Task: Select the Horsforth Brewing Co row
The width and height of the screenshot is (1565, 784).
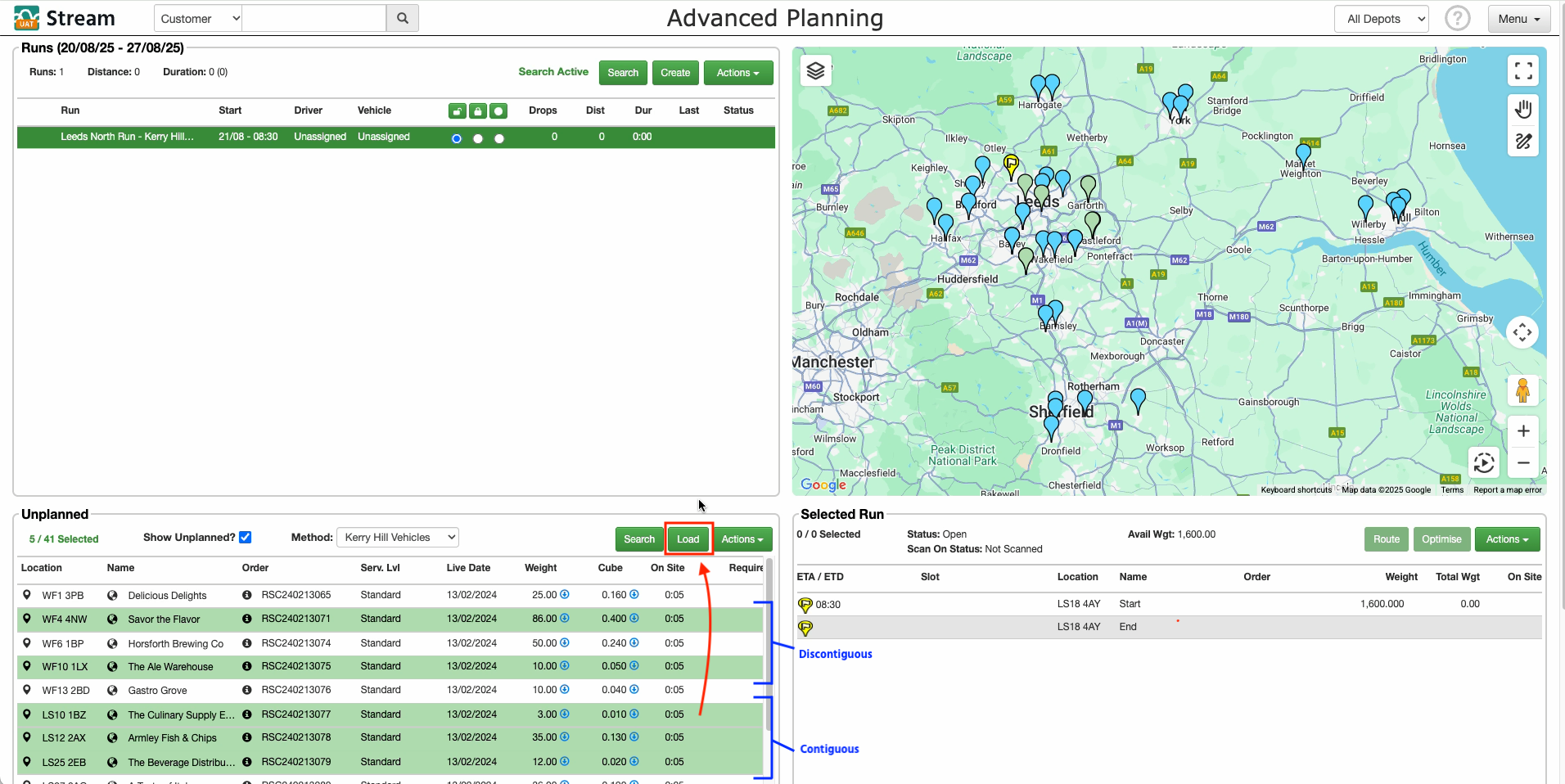Action: (x=390, y=642)
